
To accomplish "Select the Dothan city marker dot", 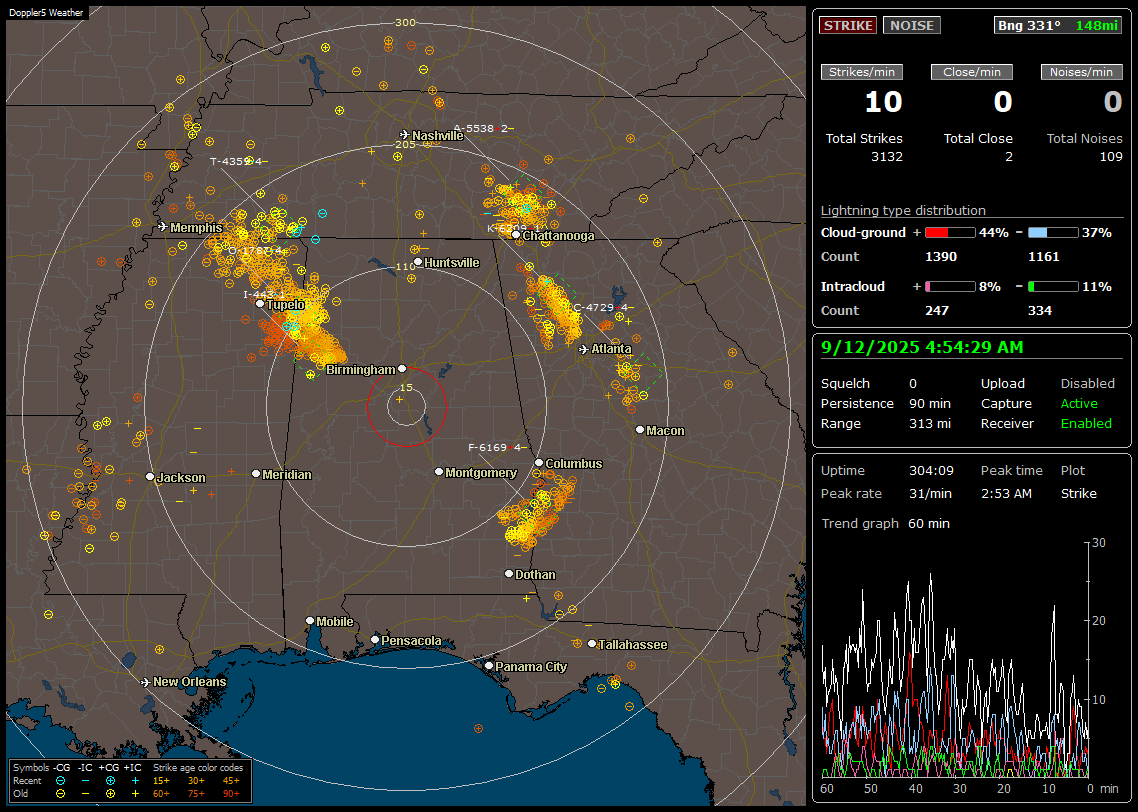I will (x=509, y=573).
